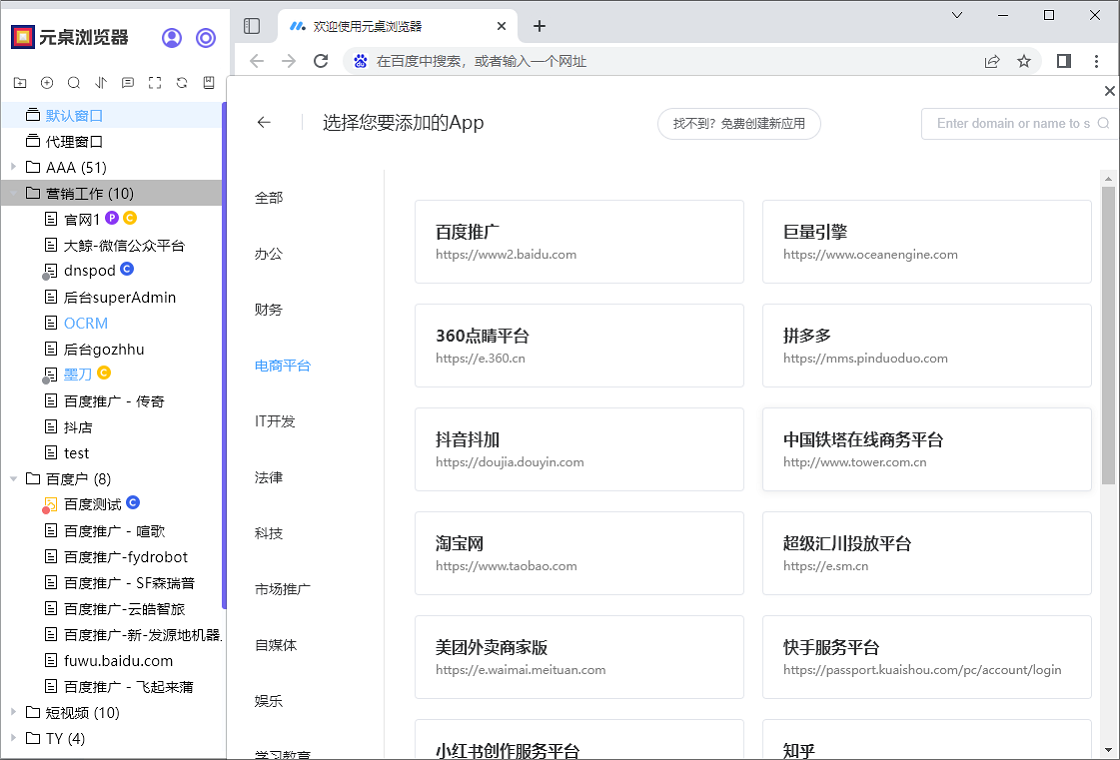
Task: Click the app list vertical scrollbar thumb
Action: click(x=1109, y=336)
